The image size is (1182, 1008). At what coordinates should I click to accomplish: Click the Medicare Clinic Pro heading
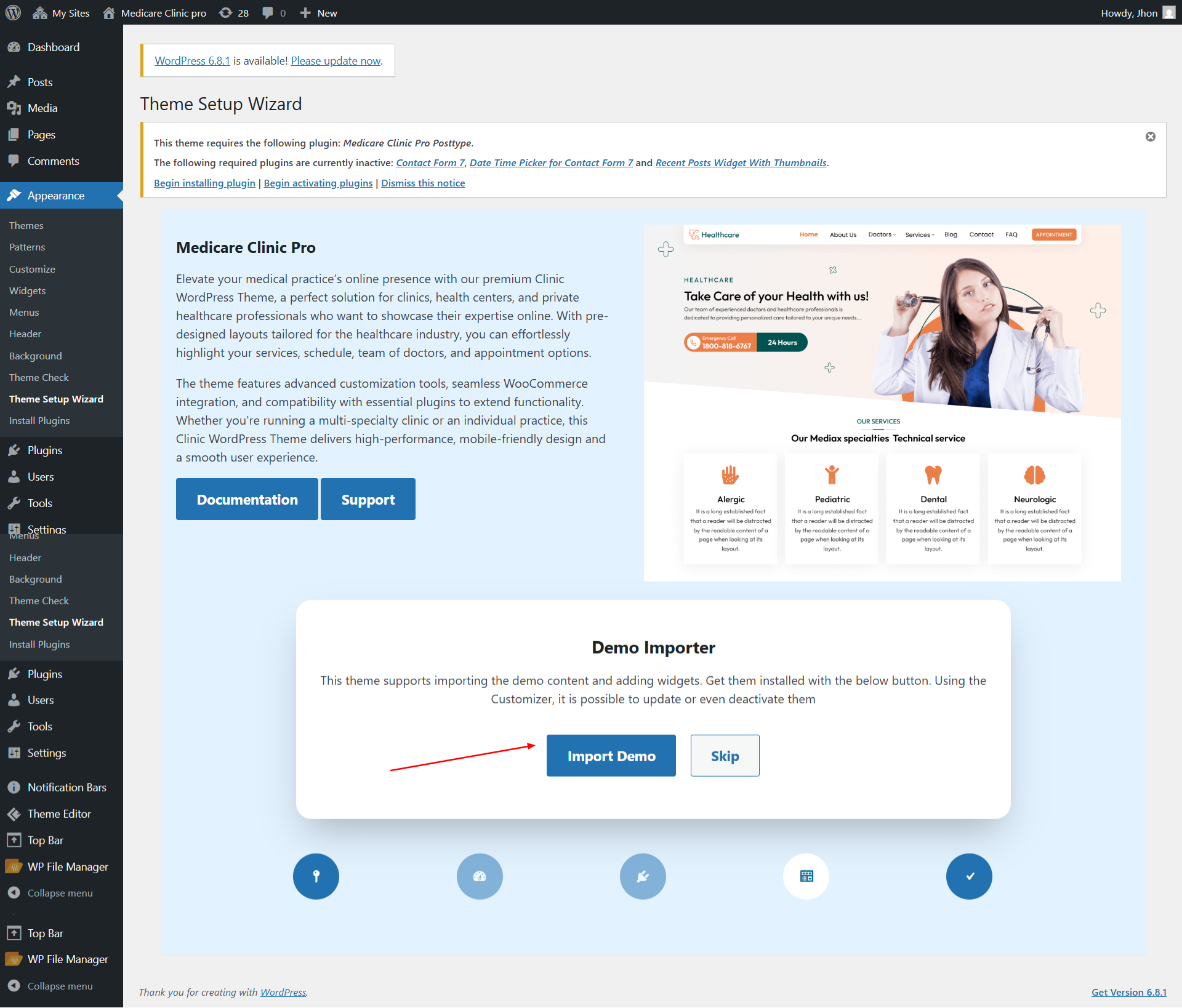(246, 247)
